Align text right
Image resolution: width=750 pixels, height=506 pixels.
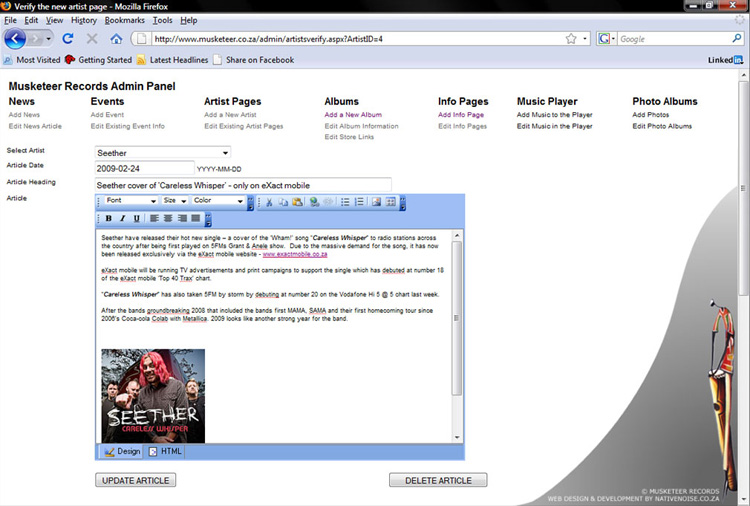click(x=182, y=219)
